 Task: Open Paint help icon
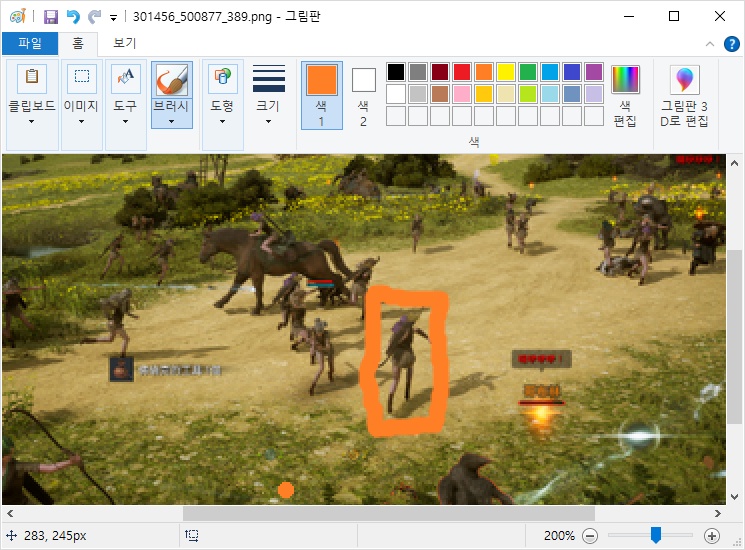point(732,44)
